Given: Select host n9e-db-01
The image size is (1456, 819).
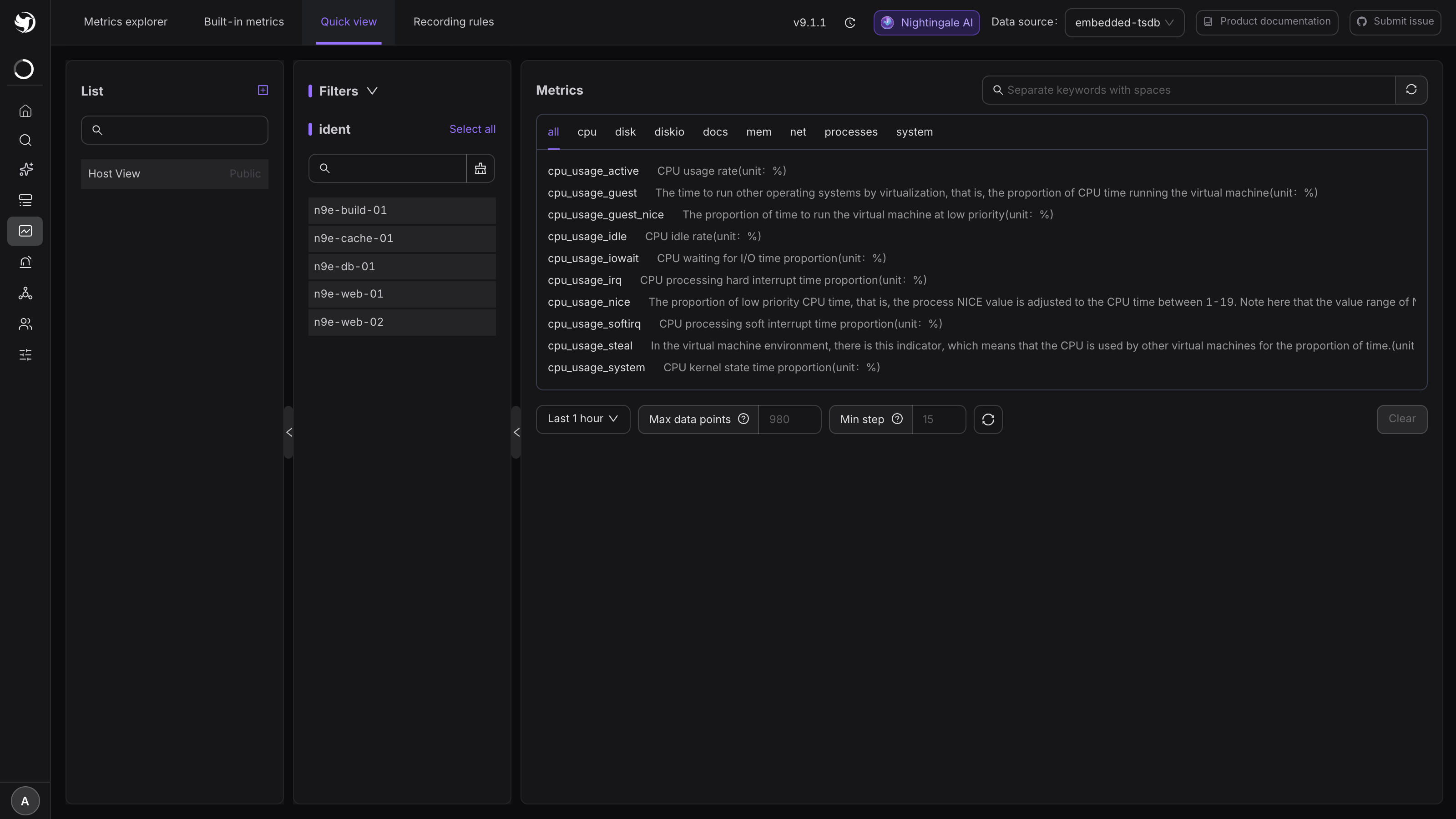Looking at the screenshot, I should tap(402, 266).
